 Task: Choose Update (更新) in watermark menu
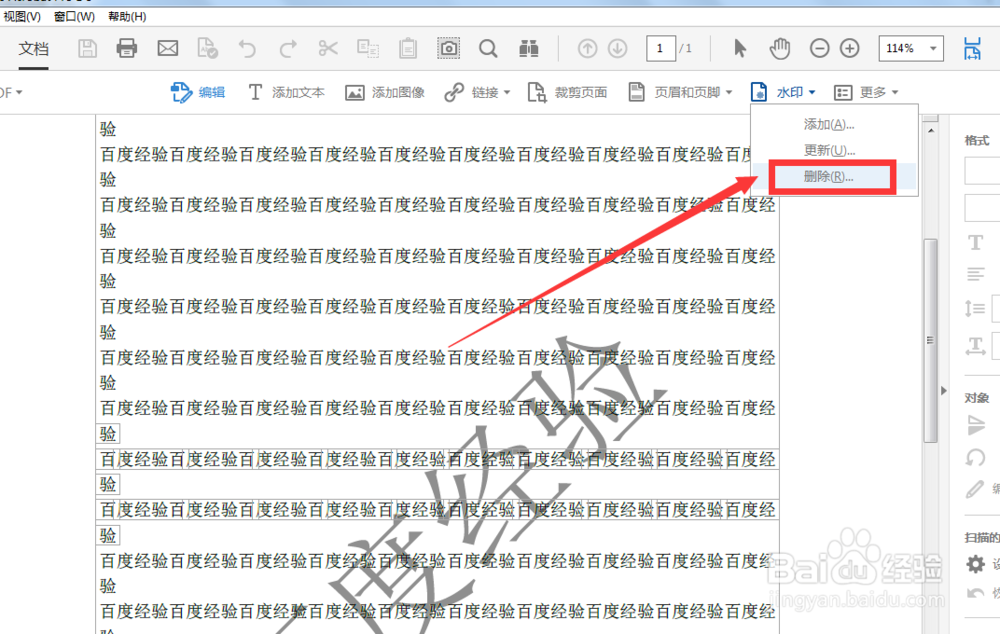tap(829, 151)
